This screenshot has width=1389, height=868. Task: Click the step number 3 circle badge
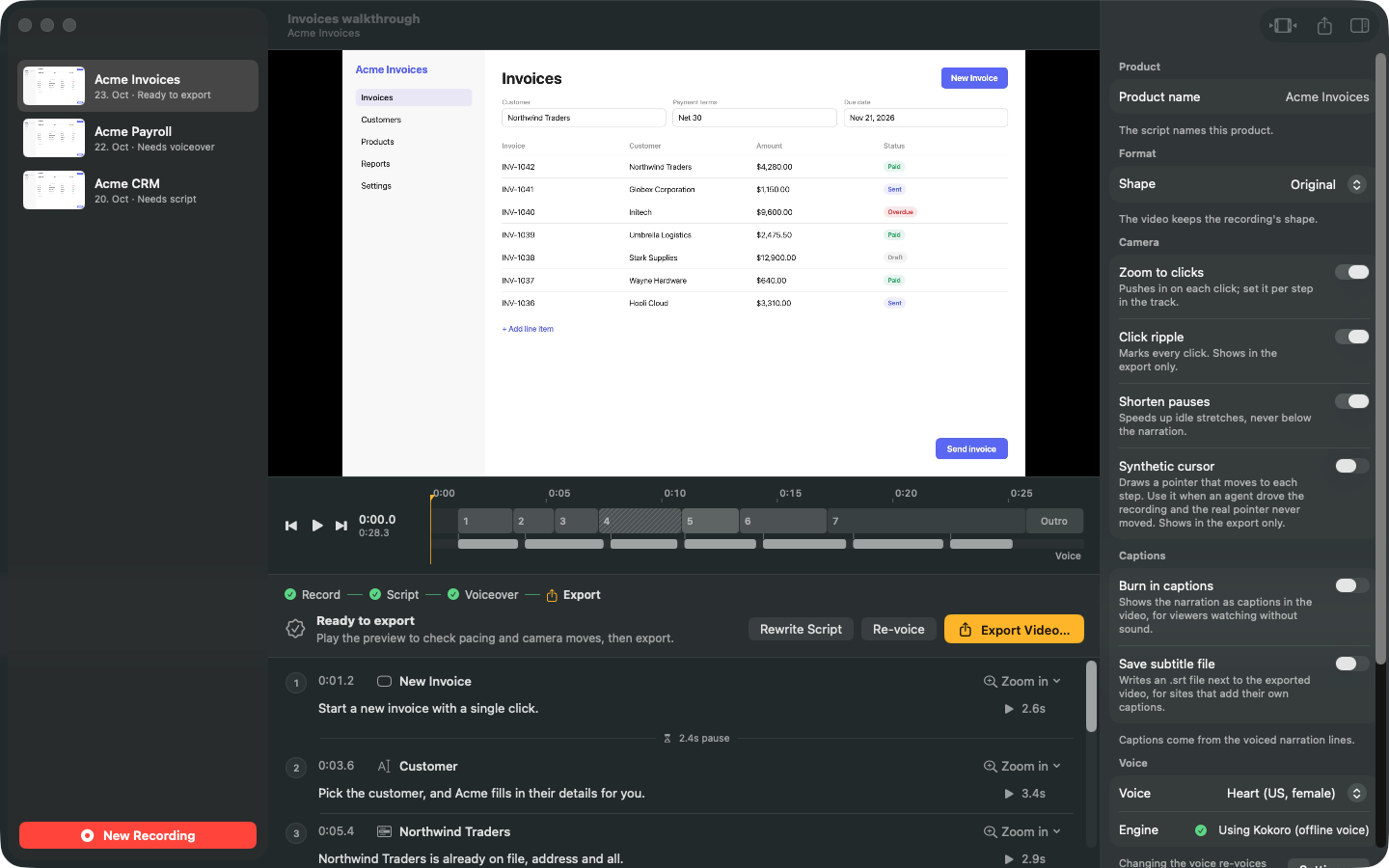[x=296, y=833]
